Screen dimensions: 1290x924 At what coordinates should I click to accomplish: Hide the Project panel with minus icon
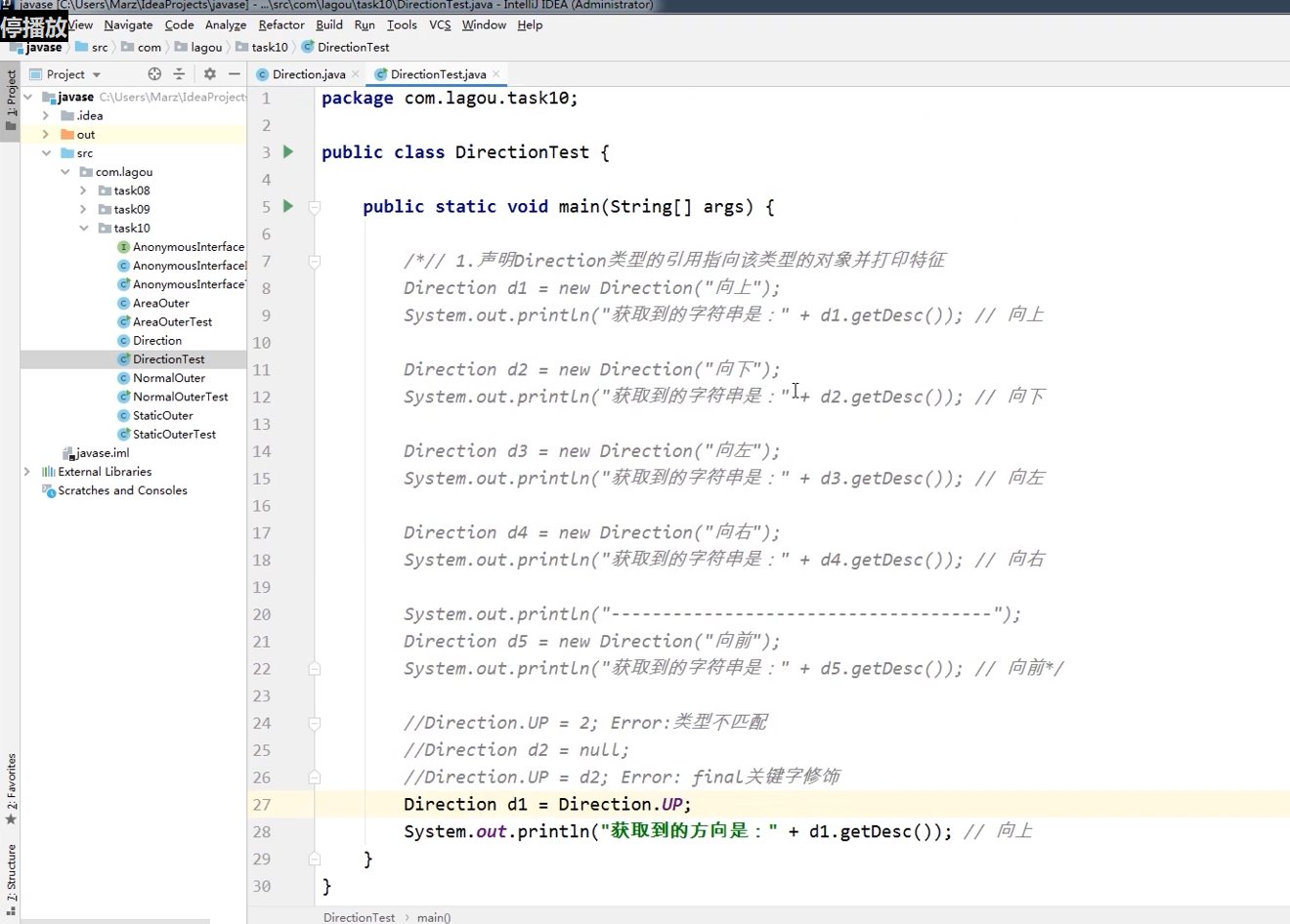[x=235, y=74]
